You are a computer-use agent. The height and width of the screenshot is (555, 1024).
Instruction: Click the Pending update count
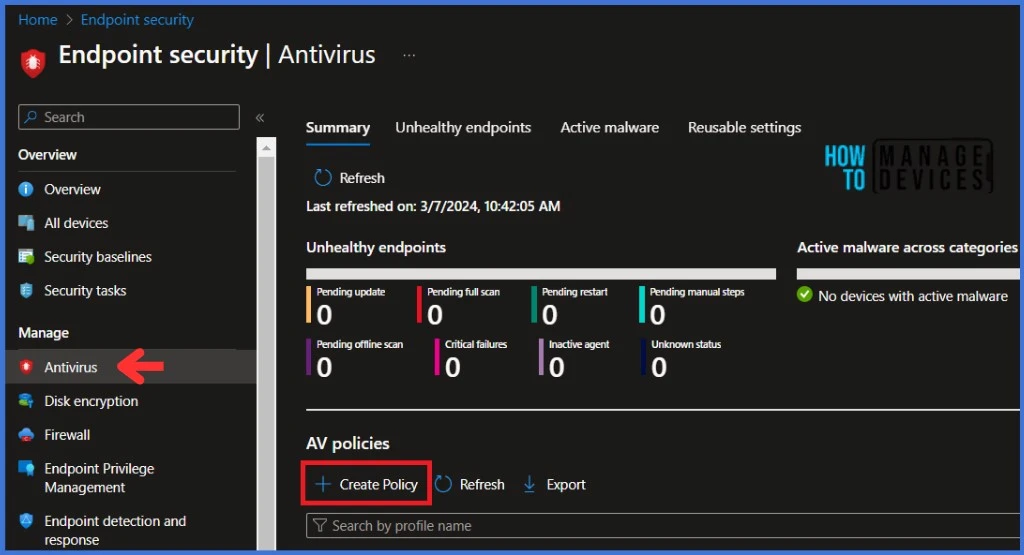325,315
